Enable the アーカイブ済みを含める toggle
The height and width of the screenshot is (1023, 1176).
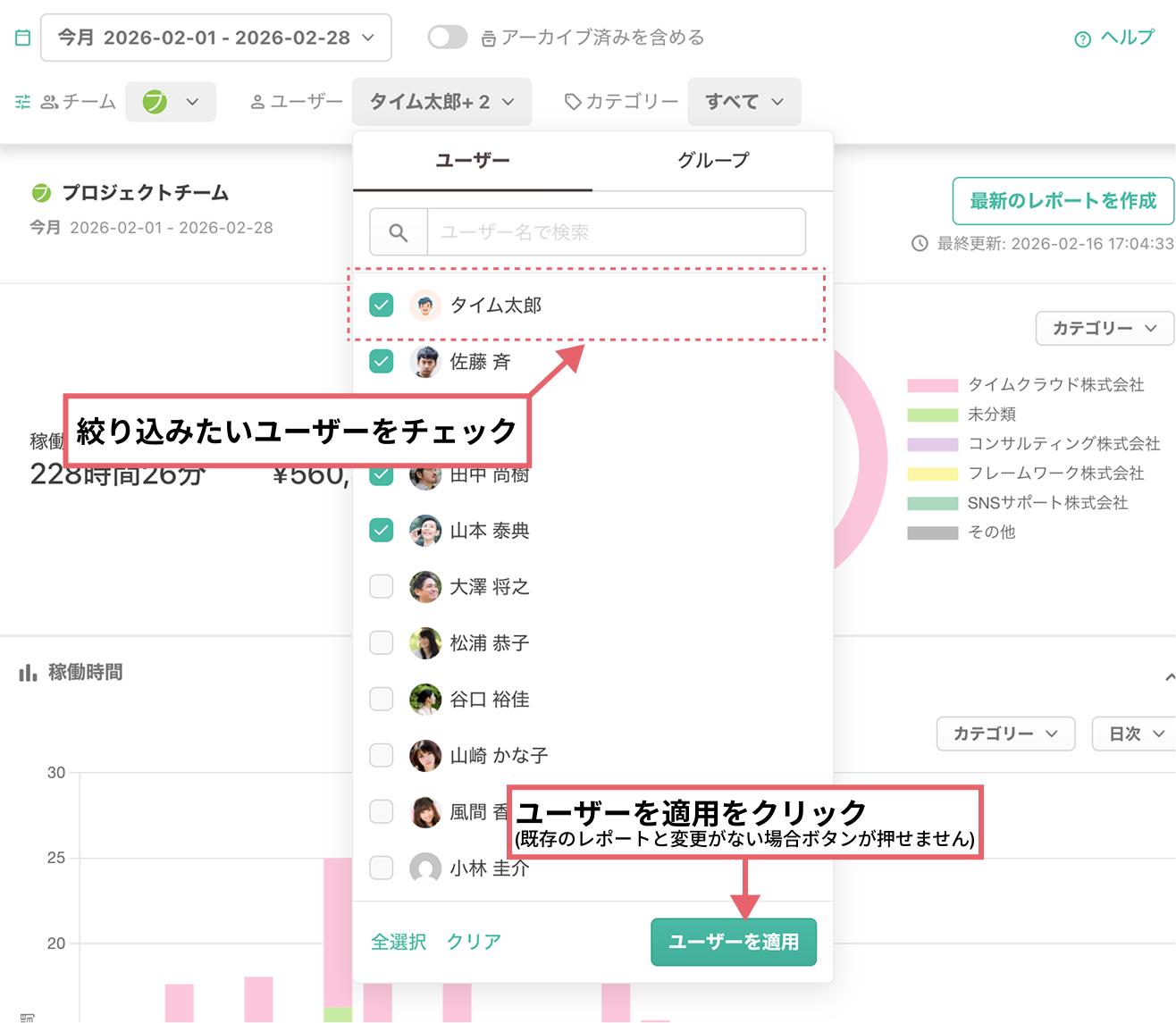tap(447, 37)
